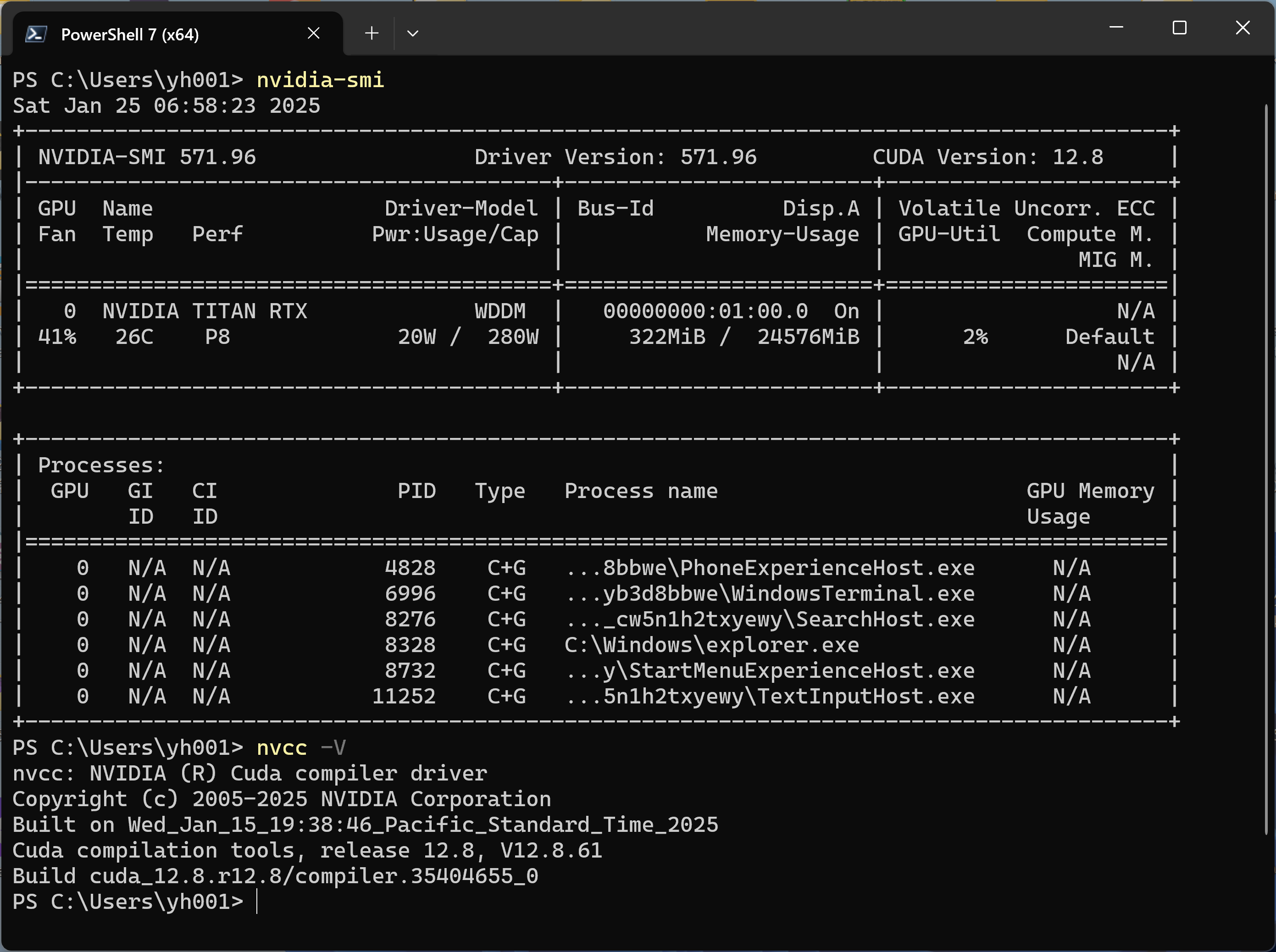Select the PowerShell 7 (x64) tab title

point(130,34)
